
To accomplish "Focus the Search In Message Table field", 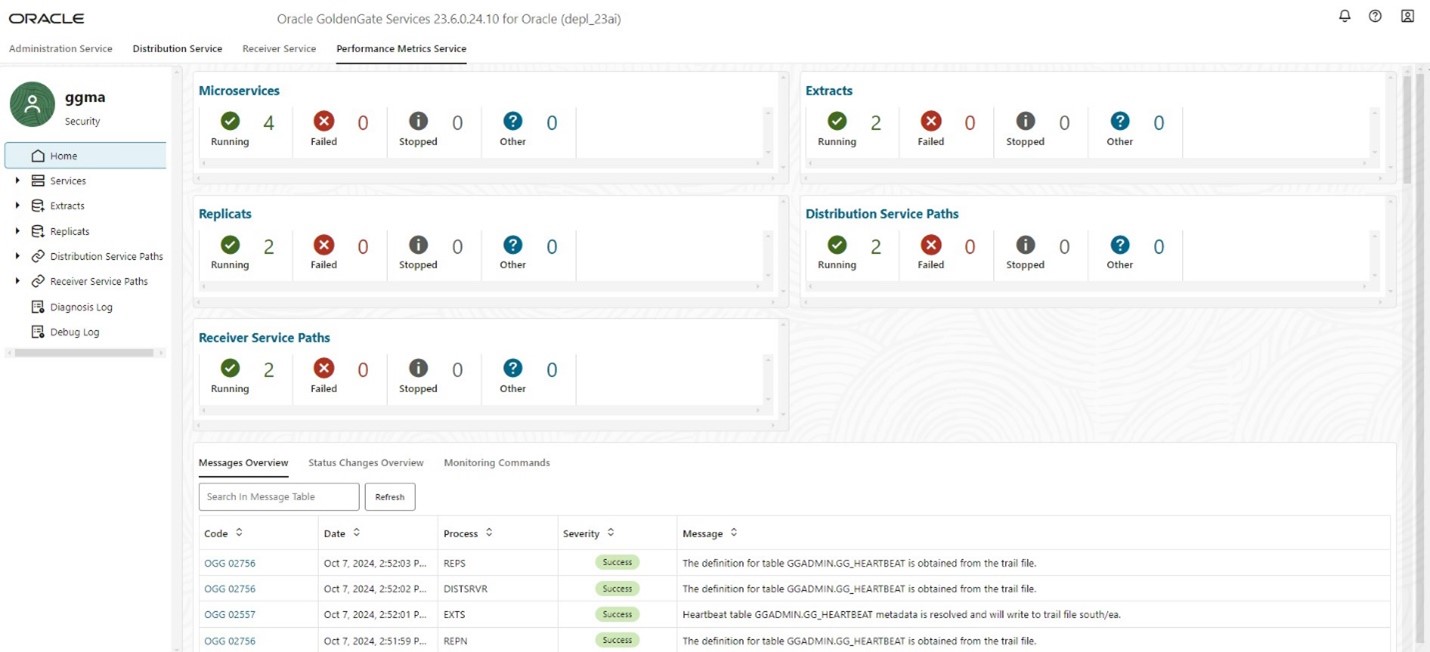I will [279, 497].
